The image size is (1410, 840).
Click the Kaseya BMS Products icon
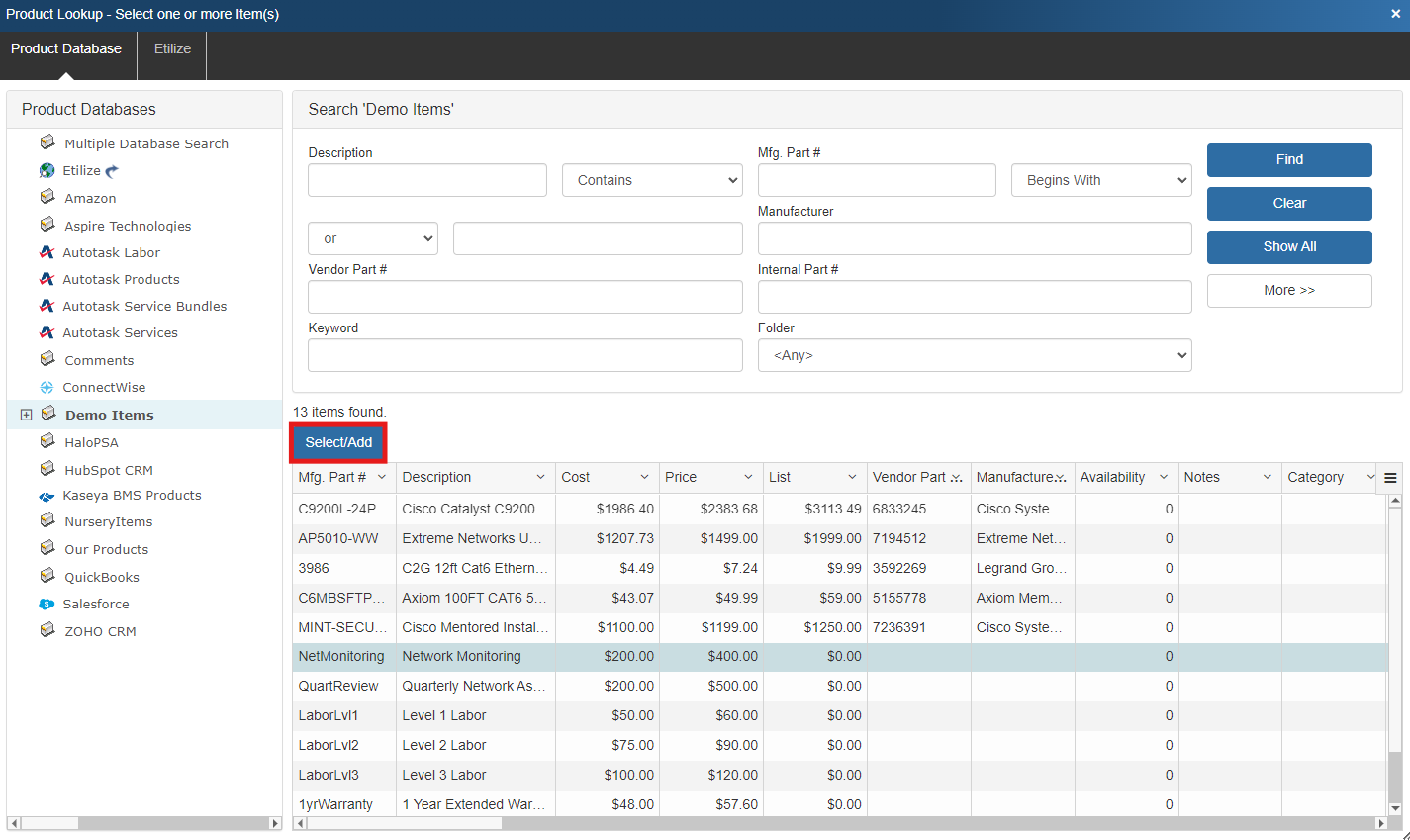coord(47,496)
